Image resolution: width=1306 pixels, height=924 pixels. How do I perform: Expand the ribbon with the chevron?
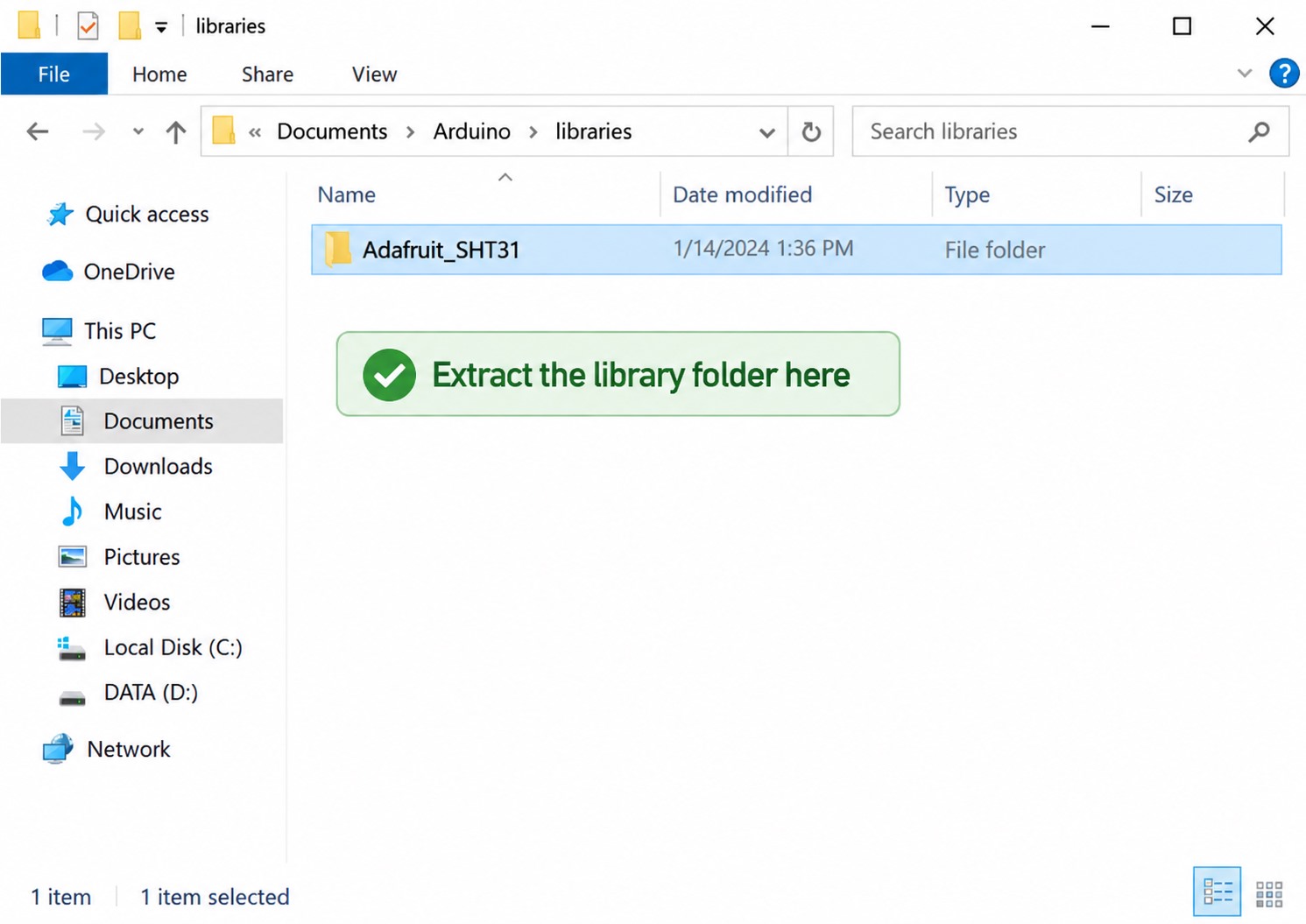(x=1244, y=74)
